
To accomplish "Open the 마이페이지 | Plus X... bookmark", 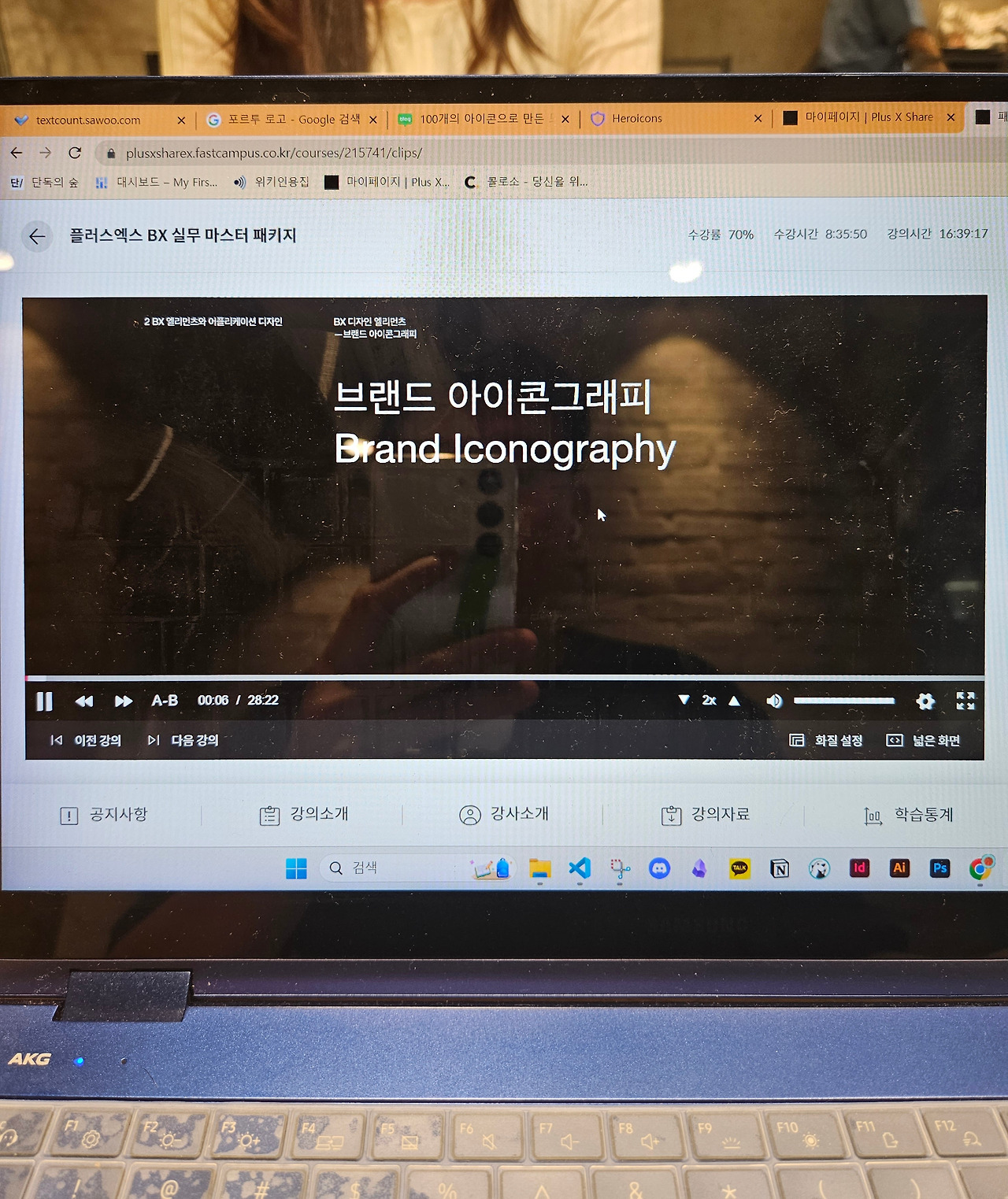I will click(387, 183).
